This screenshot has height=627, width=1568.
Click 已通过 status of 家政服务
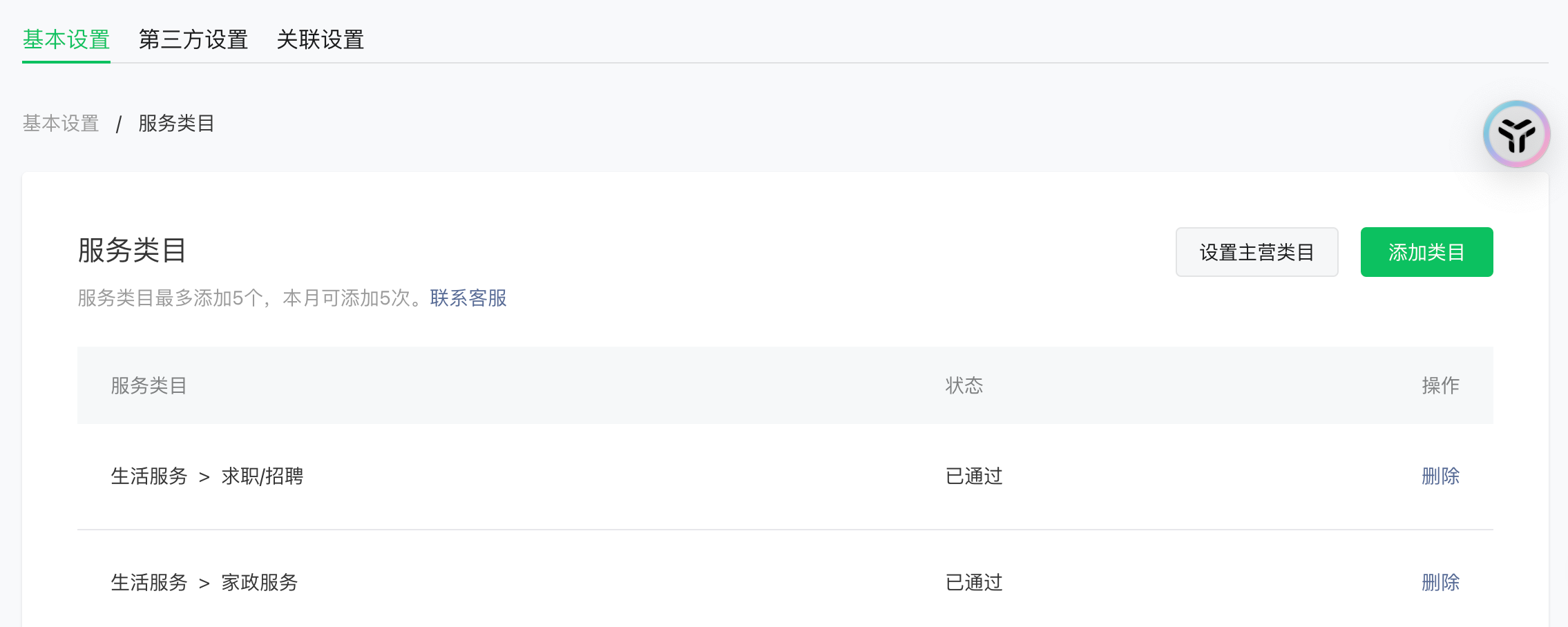click(x=974, y=583)
